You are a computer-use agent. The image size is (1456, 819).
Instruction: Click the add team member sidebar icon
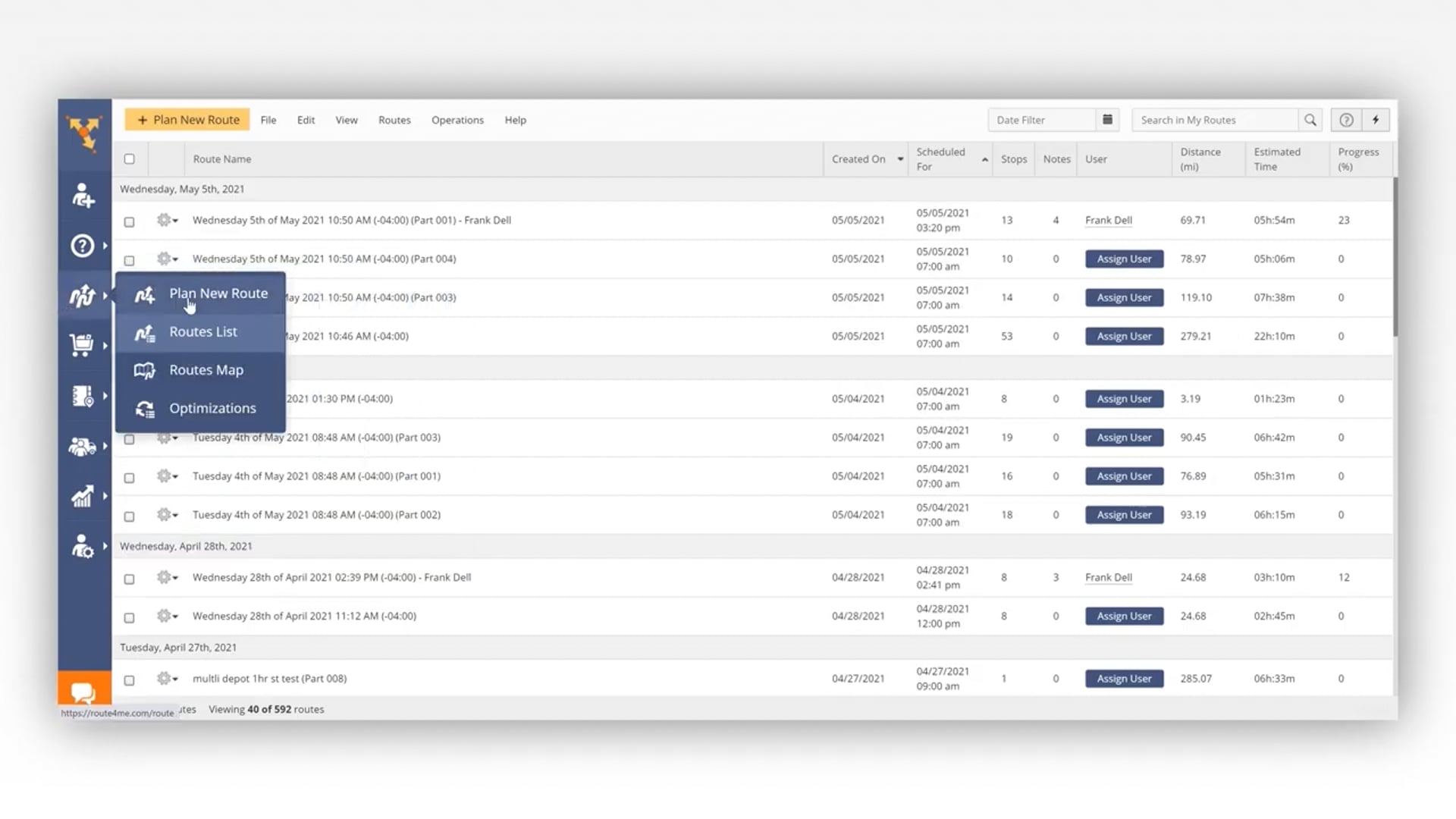(x=83, y=196)
